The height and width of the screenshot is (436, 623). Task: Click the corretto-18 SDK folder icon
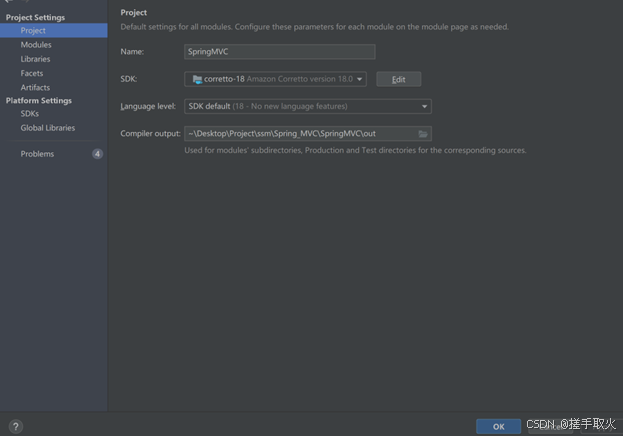[197, 79]
